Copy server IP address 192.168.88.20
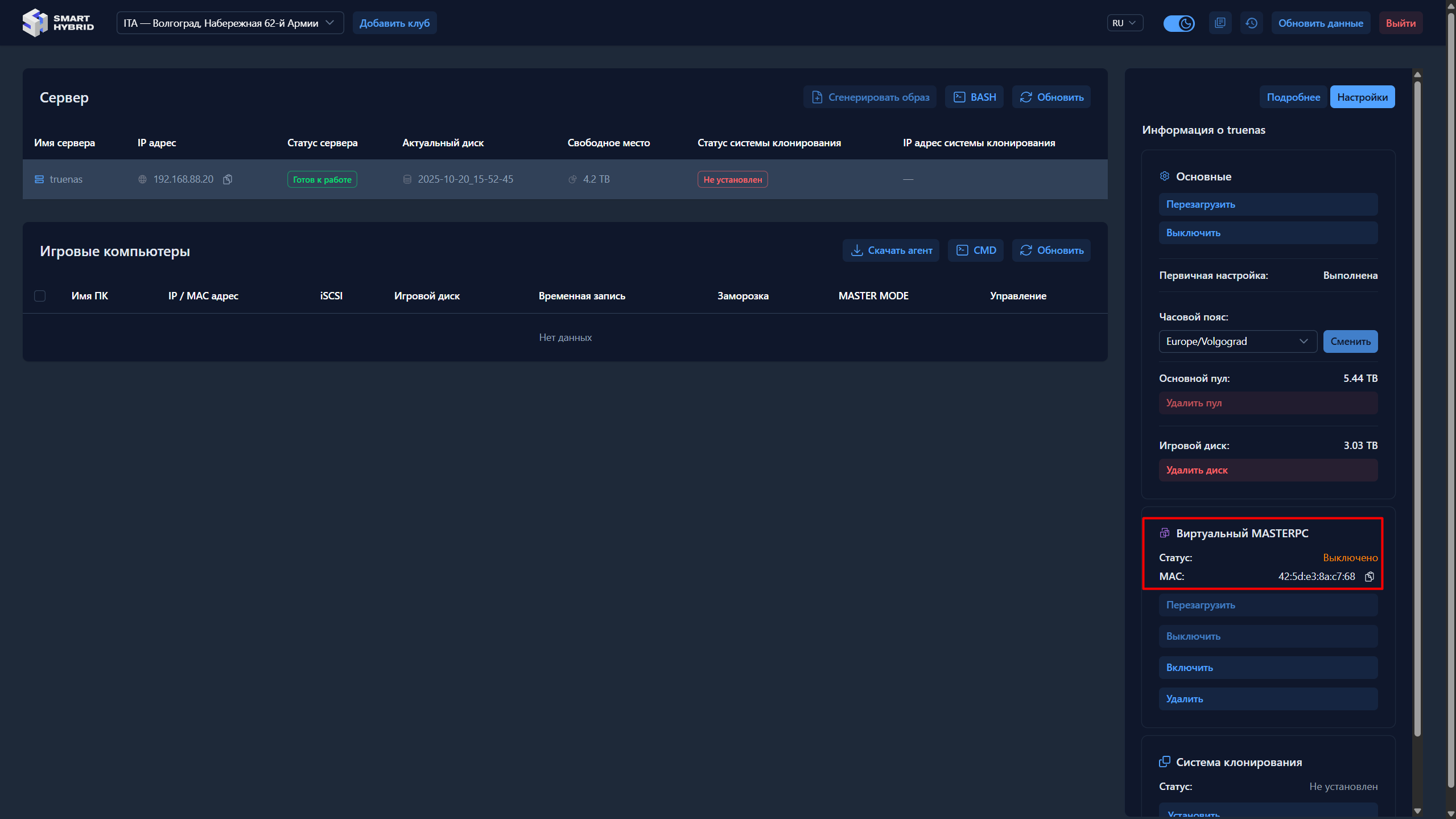The image size is (1456, 819). tap(228, 179)
